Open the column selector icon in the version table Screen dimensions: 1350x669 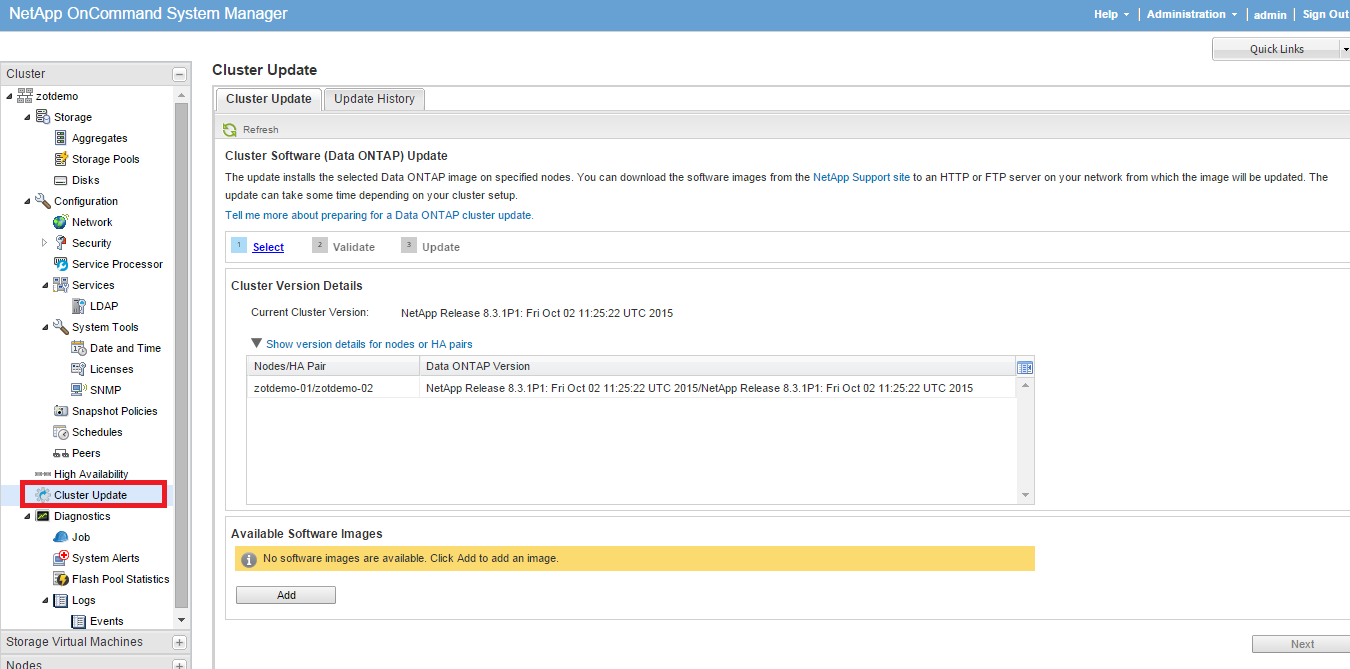pyautogui.click(x=1024, y=367)
